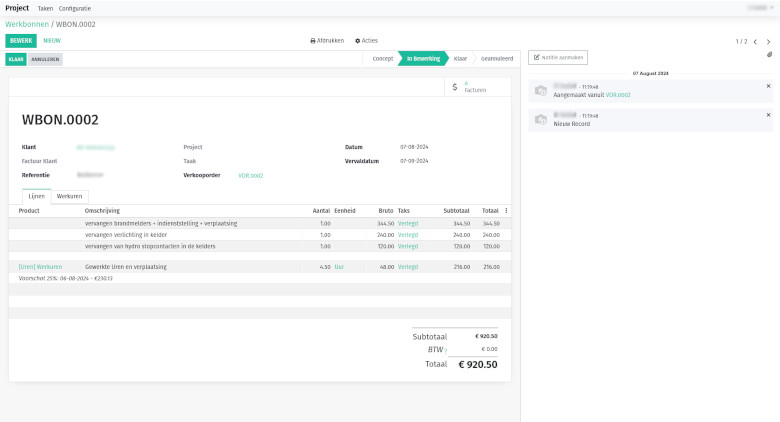Select the Lijnen tab
Viewport: 780px width, 422px height.
[36, 196]
